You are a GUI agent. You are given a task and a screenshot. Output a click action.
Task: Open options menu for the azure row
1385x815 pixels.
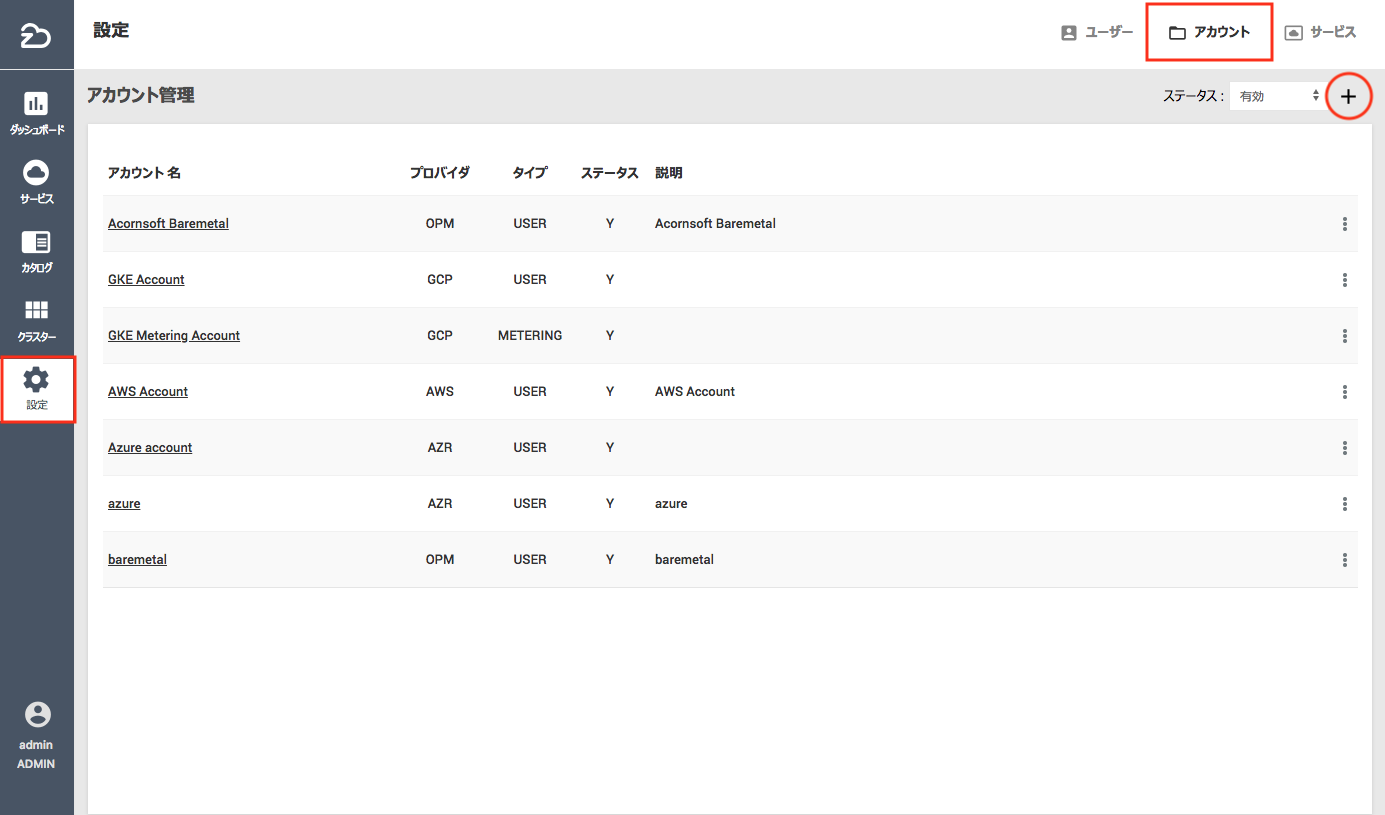(1345, 504)
